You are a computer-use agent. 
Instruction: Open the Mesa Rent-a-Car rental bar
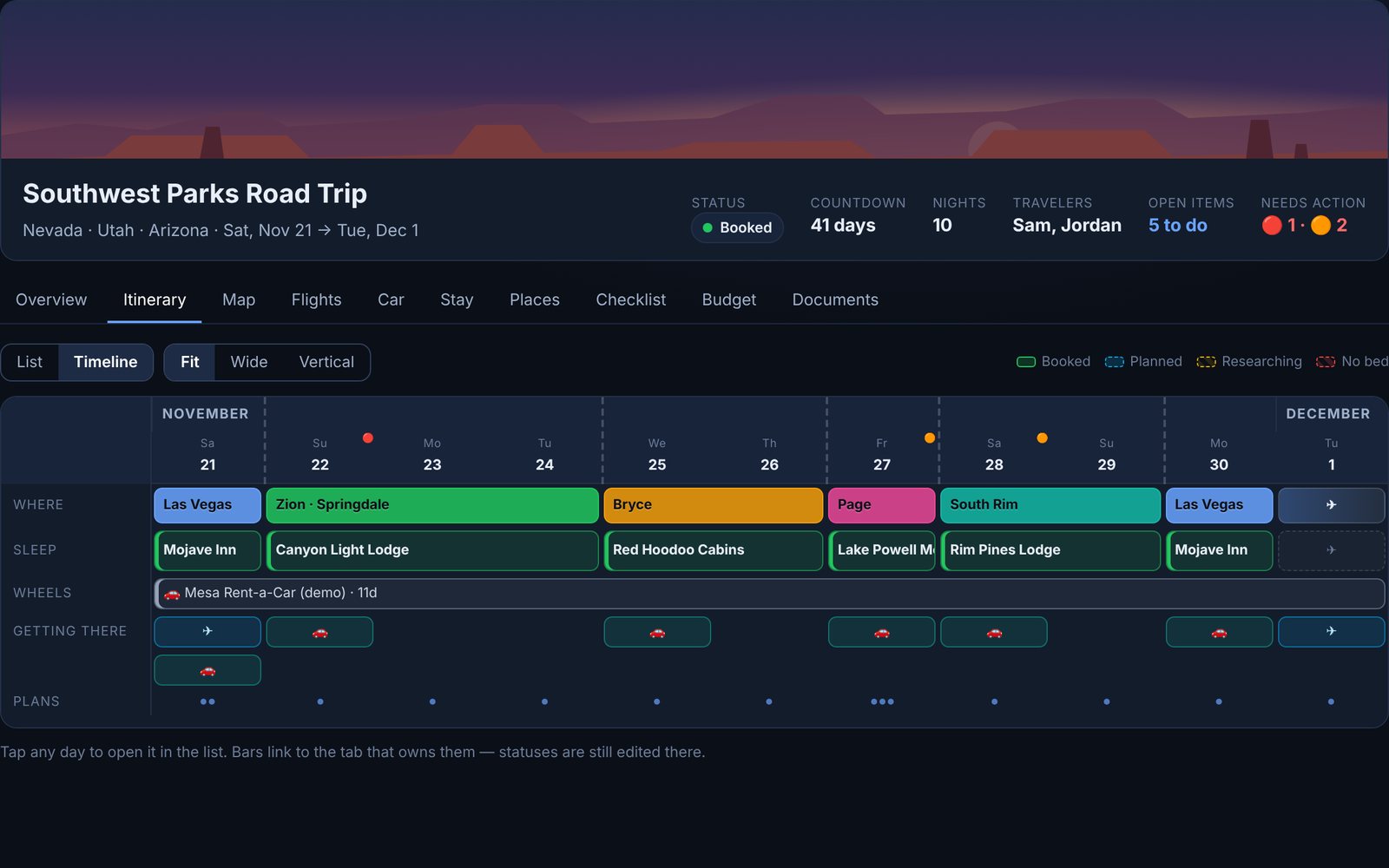[769, 593]
